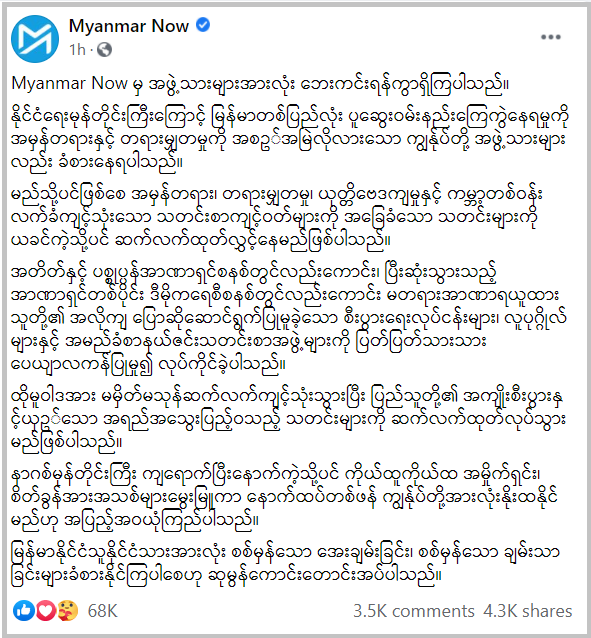591x638 pixels.
Task: Open the 4.3K shares link
Action: tap(528, 611)
